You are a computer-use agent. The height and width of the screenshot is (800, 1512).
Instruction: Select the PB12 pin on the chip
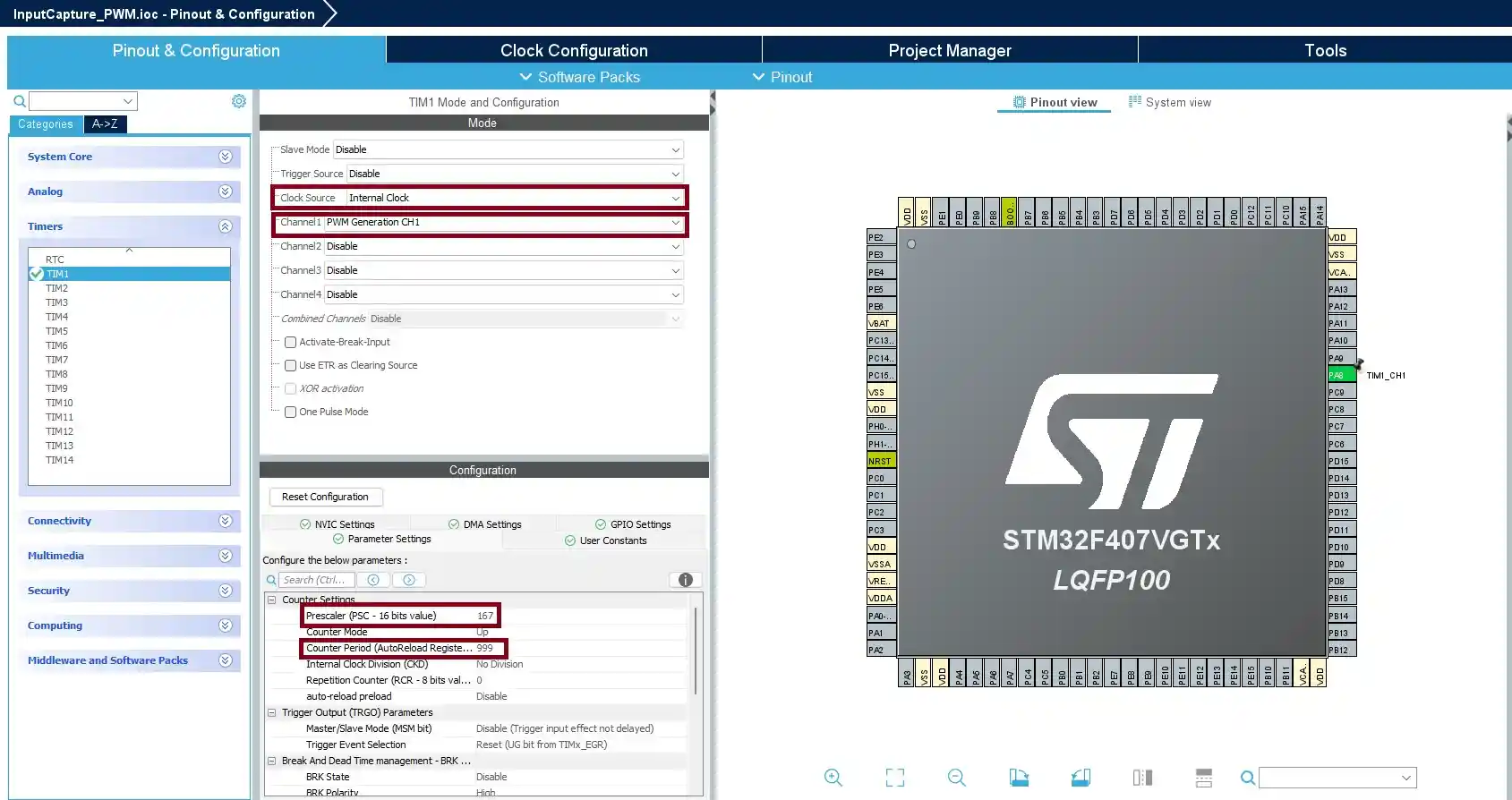click(1341, 650)
